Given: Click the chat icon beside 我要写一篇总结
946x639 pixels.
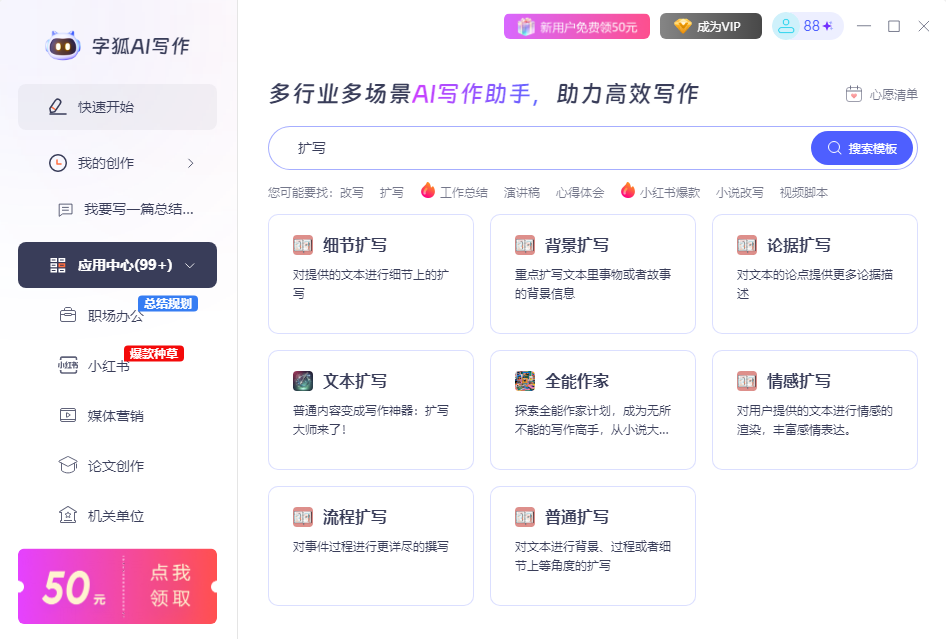Looking at the screenshot, I should 65,209.
